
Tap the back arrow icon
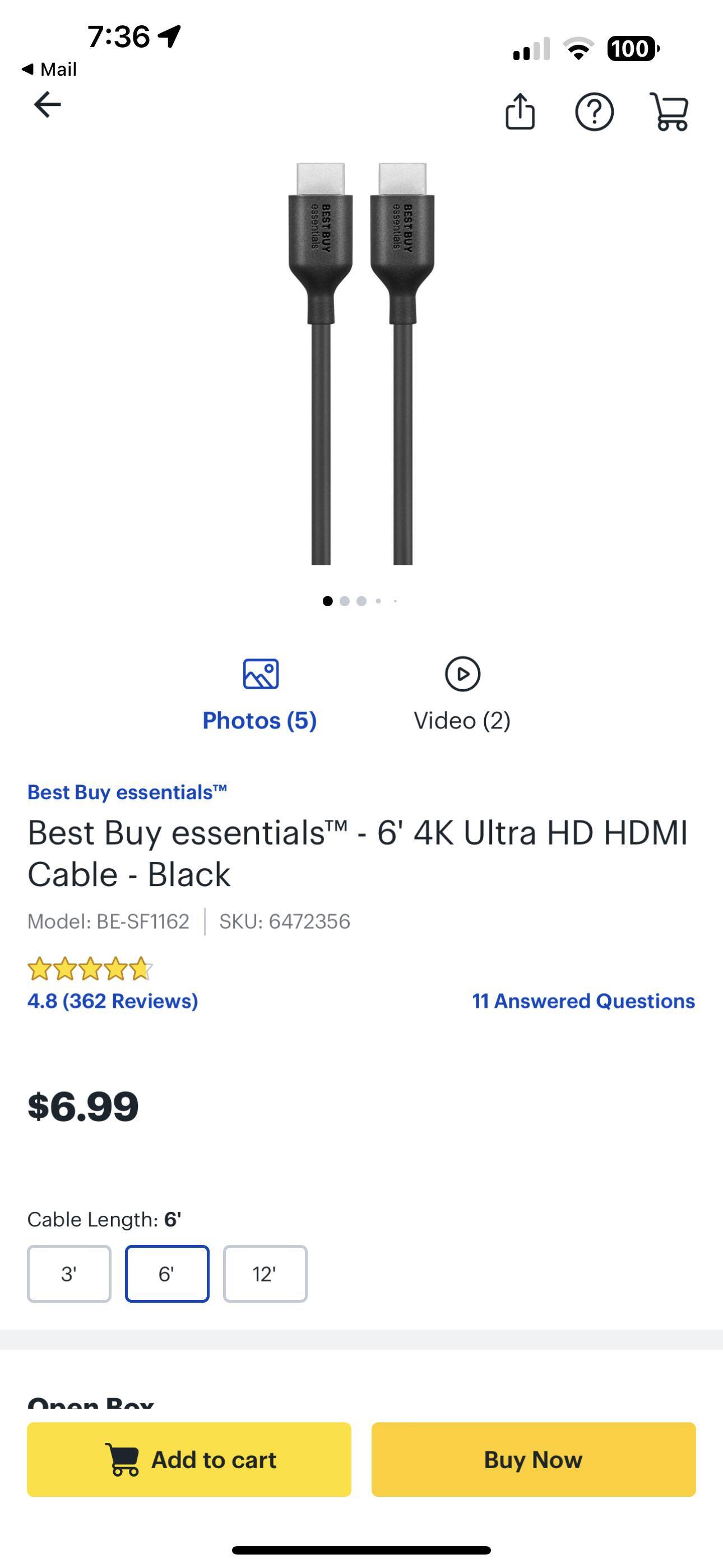(48, 105)
